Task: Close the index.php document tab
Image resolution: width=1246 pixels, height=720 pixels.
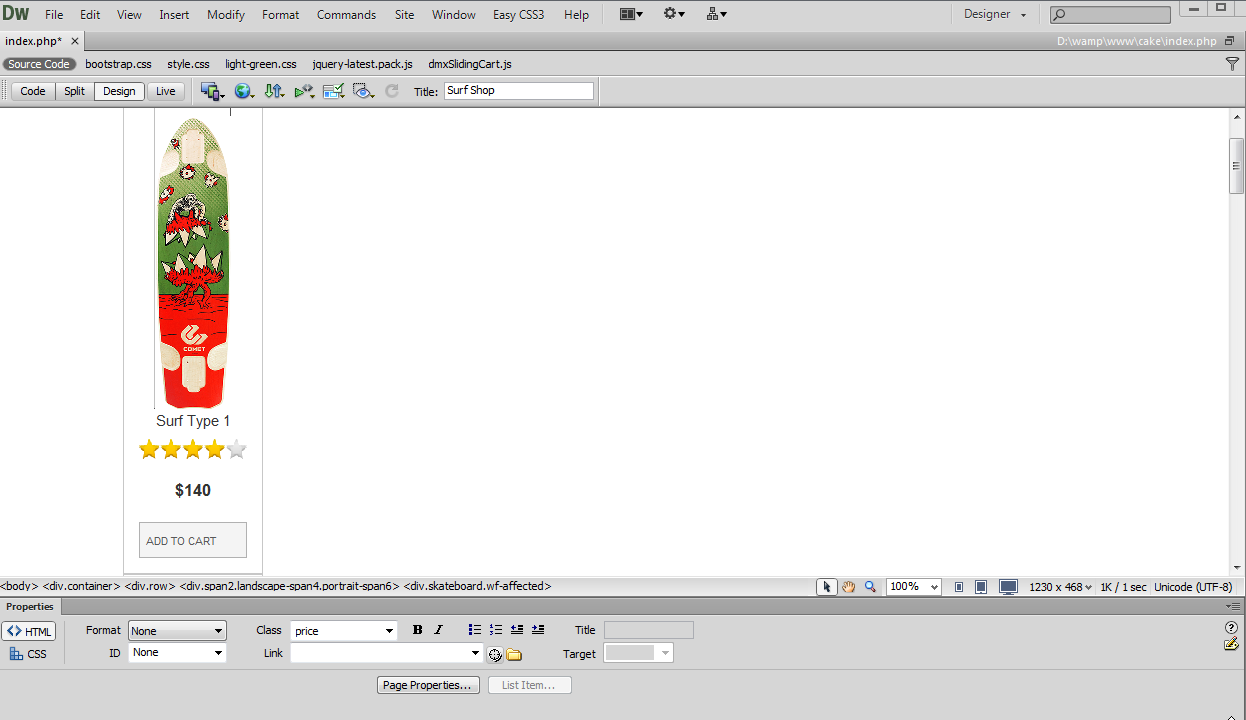Action: (75, 41)
